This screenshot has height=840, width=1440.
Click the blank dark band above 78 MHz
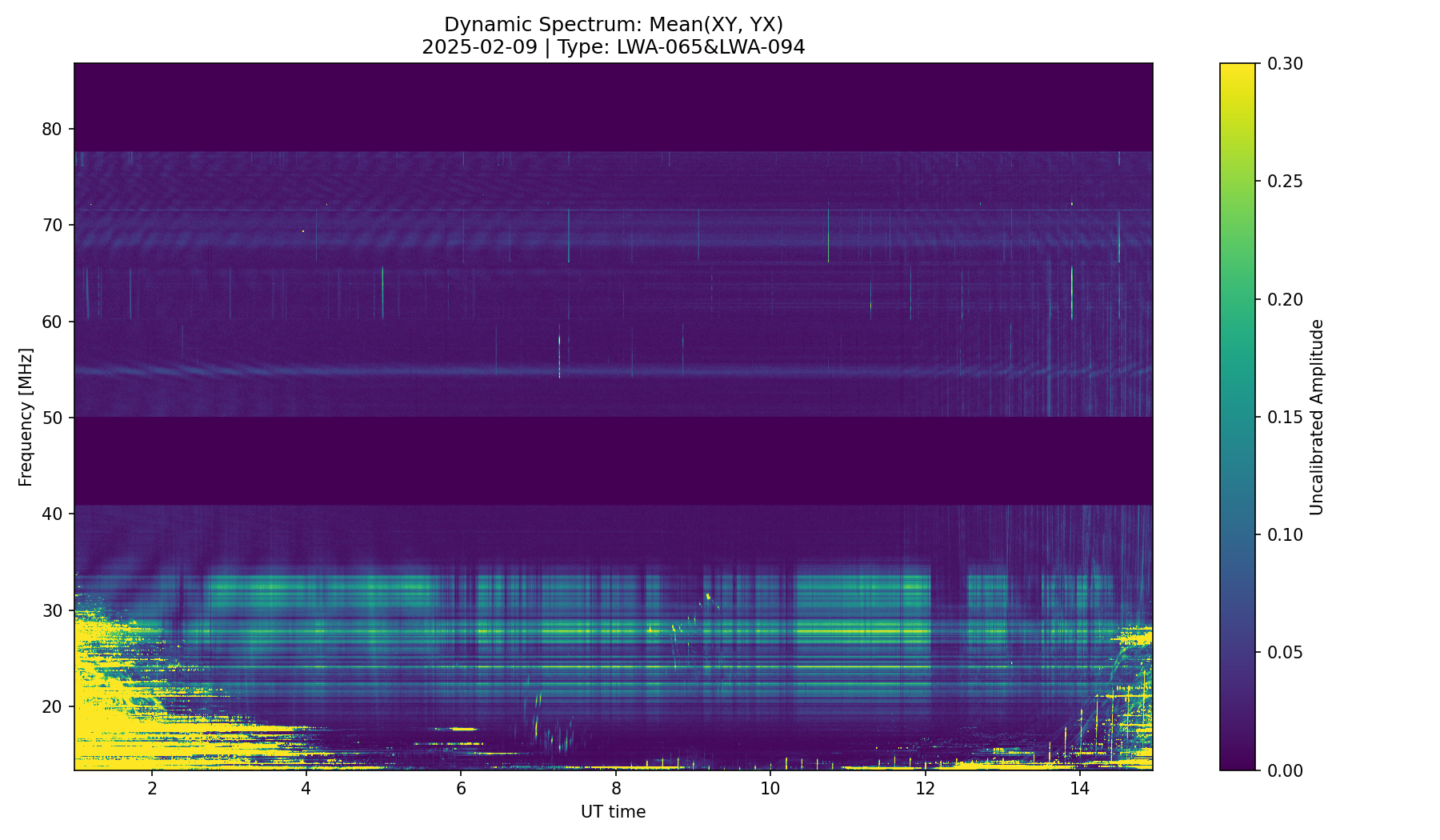click(x=613, y=106)
